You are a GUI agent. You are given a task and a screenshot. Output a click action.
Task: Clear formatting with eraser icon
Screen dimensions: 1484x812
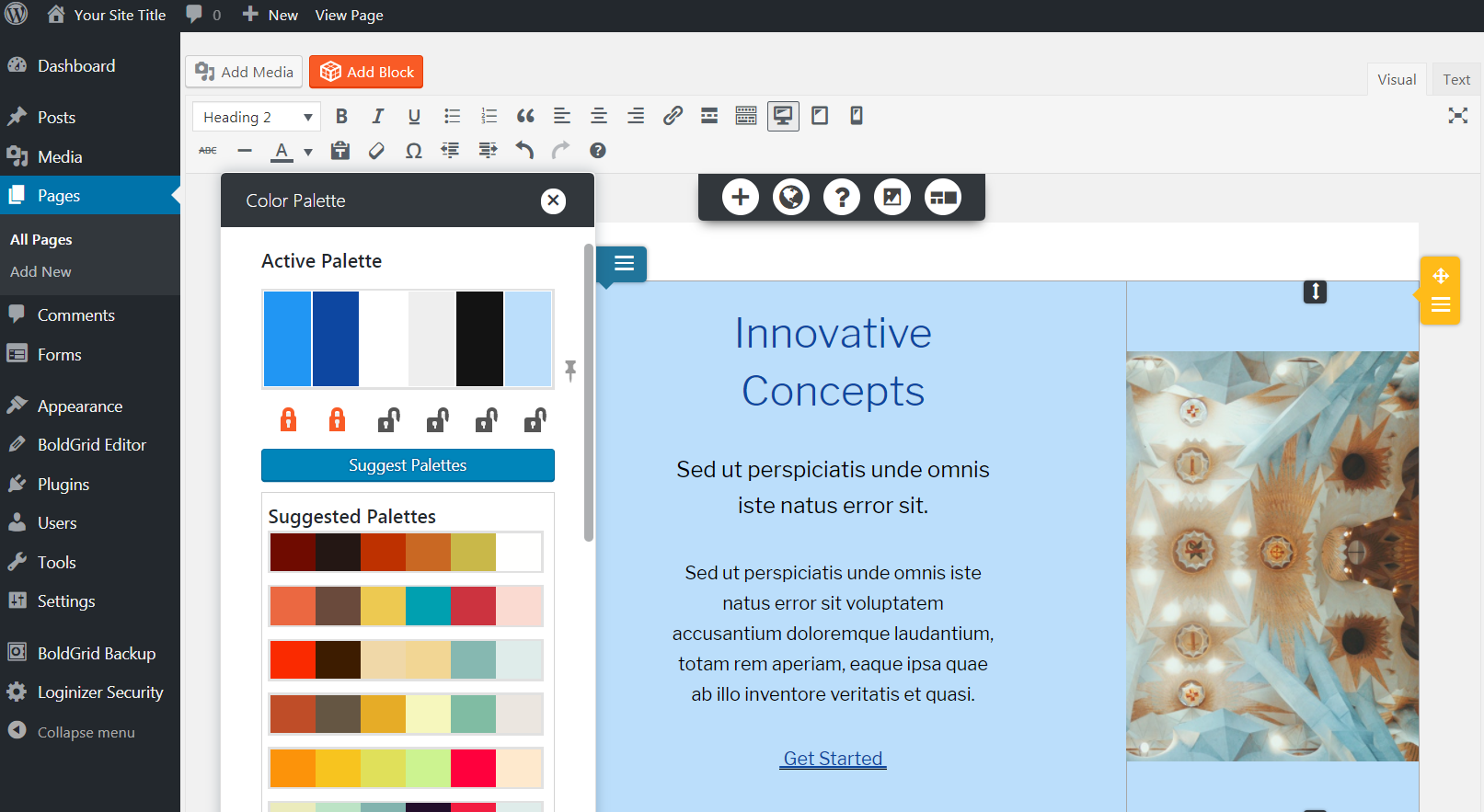click(x=376, y=151)
